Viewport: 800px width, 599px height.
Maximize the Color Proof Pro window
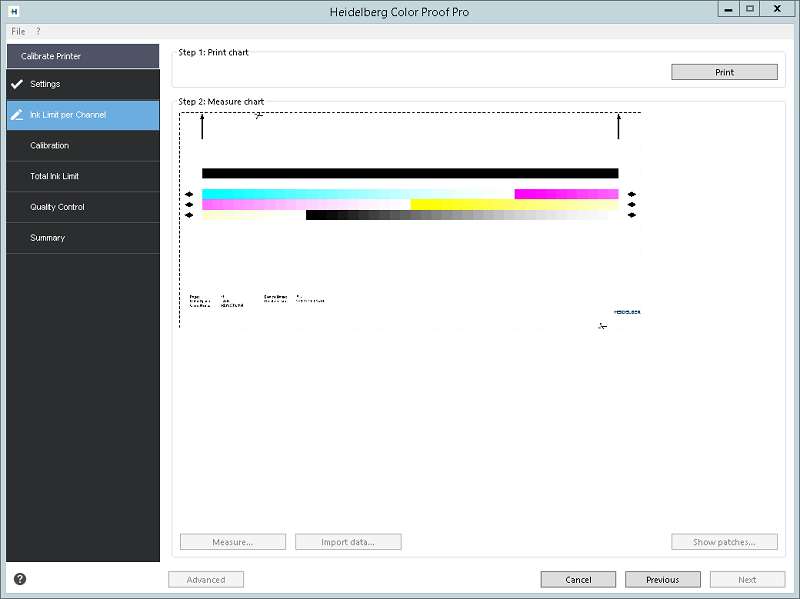(749, 9)
